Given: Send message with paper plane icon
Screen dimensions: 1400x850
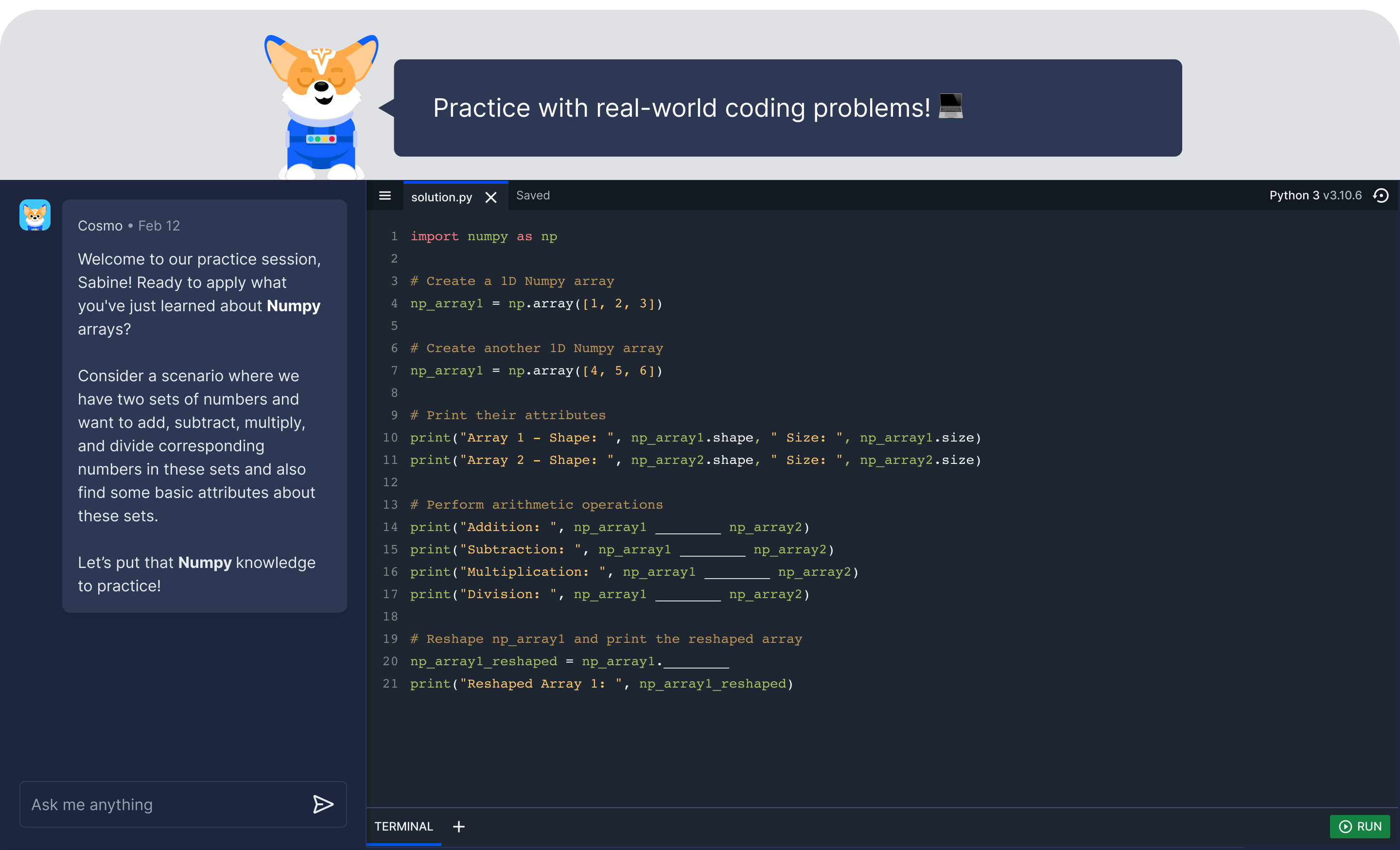Looking at the screenshot, I should [323, 804].
